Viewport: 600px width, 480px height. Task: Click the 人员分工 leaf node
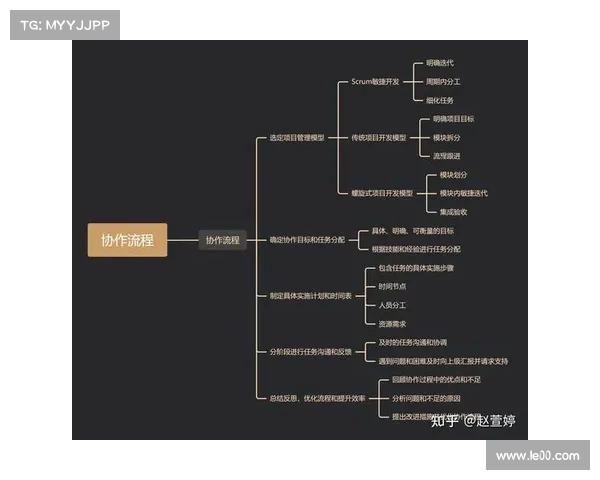[x=392, y=304]
